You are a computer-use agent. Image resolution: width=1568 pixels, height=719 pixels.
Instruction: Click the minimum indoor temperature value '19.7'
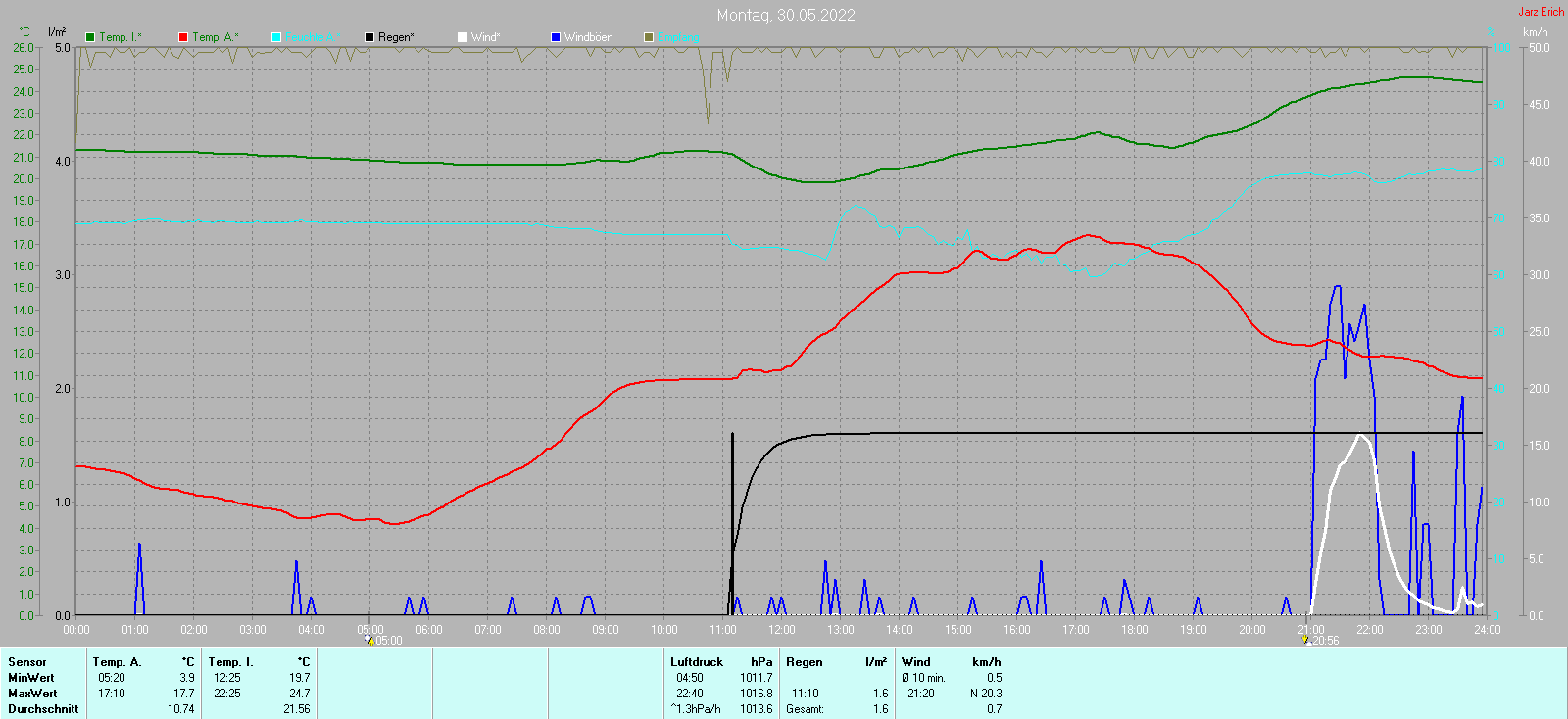pyautogui.click(x=300, y=678)
